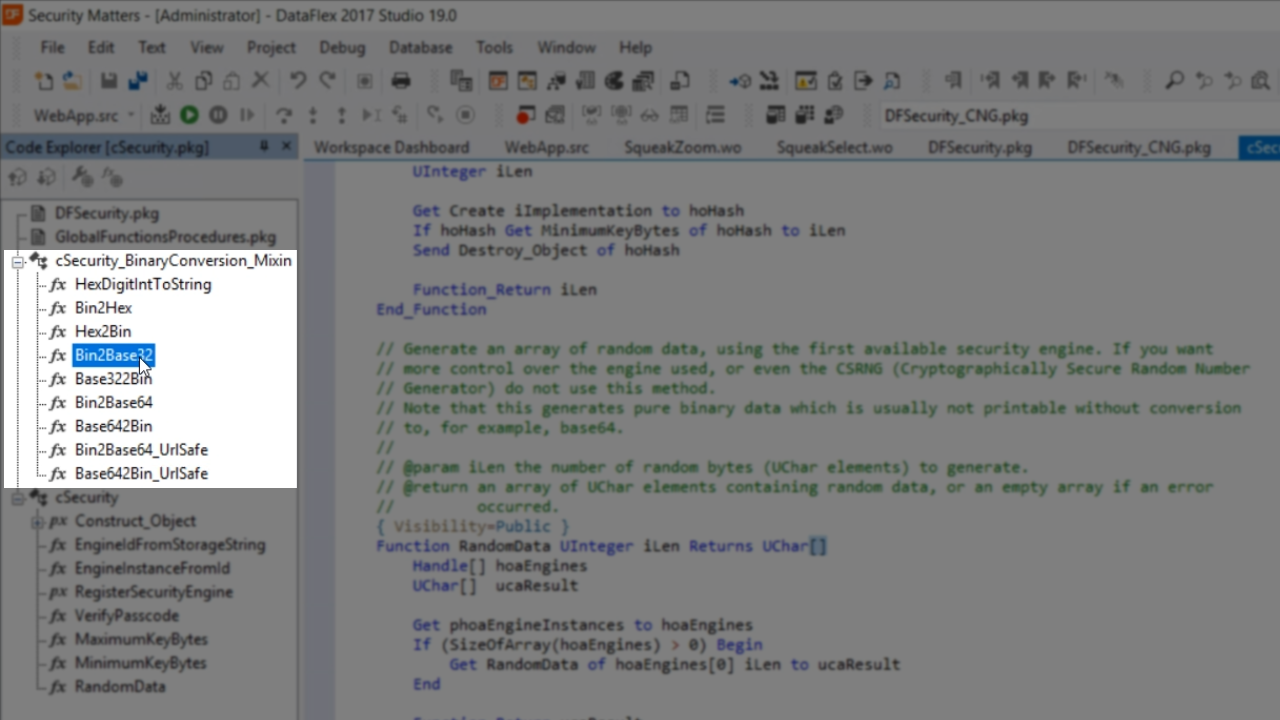Click the Undo arrow icon
The height and width of the screenshot is (720, 1280).
[297, 81]
